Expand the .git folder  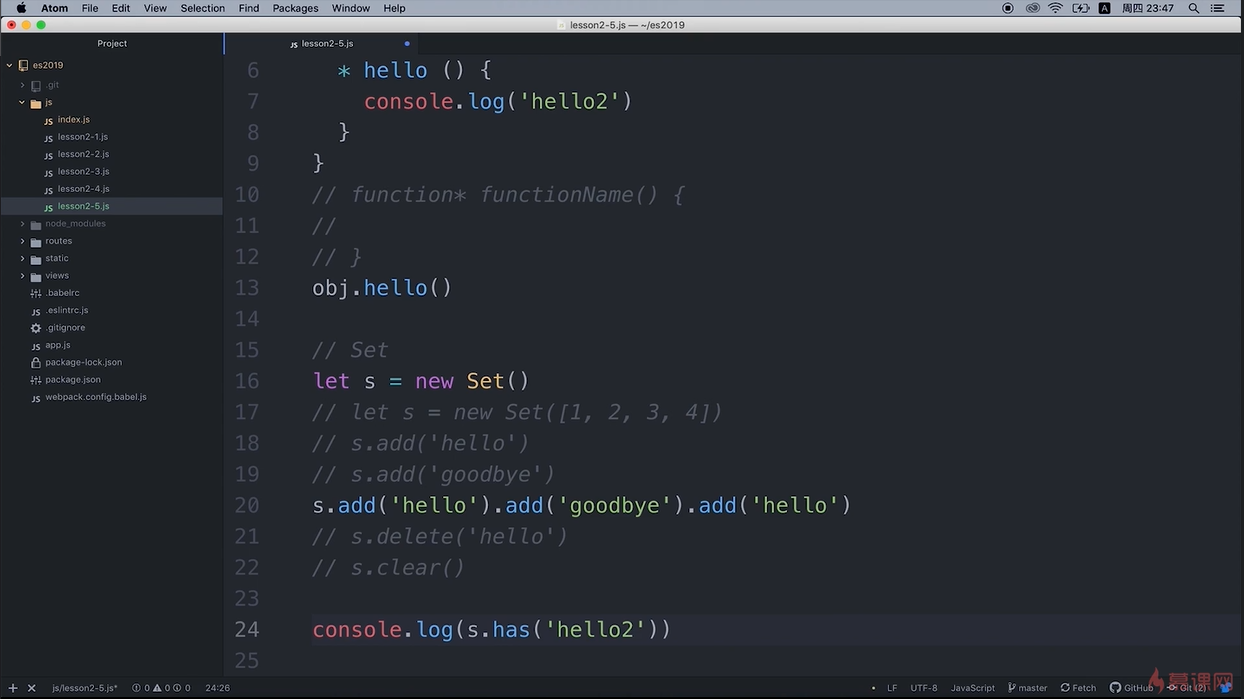(x=22, y=85)
